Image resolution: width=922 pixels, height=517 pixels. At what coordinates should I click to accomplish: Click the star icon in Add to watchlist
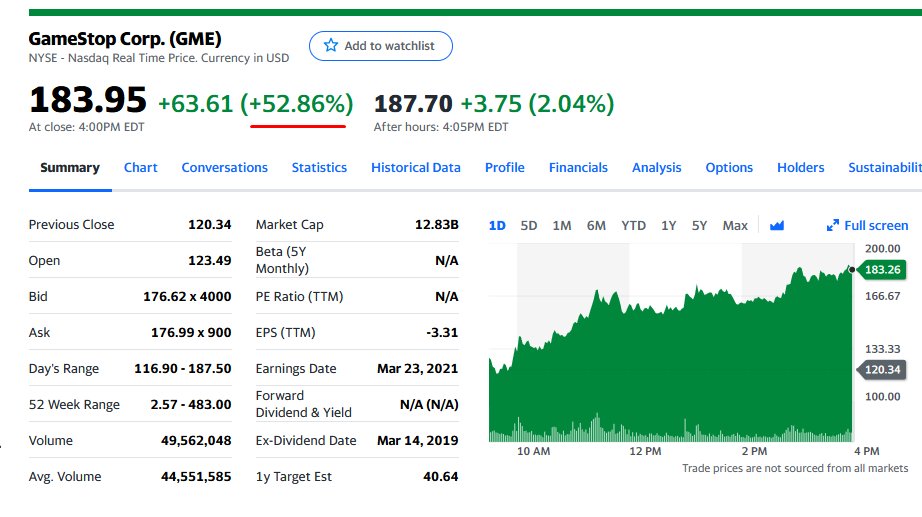[331, 45]
